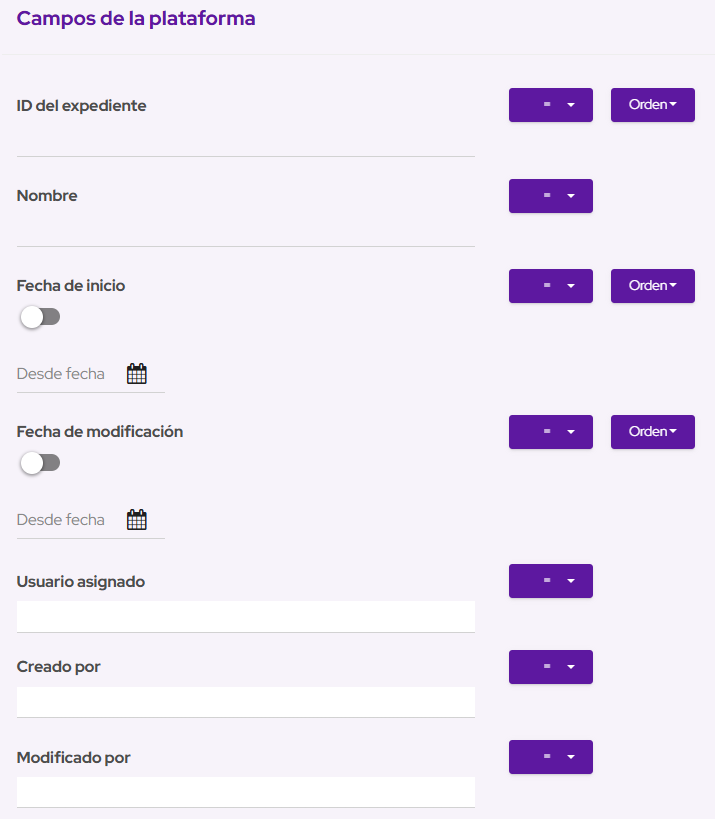Image resolution: width=715 pixels, height=819 pixels.
Task: Open operator dropdown for Creado por
Action: pyautogui.click(x=551, y=667)
